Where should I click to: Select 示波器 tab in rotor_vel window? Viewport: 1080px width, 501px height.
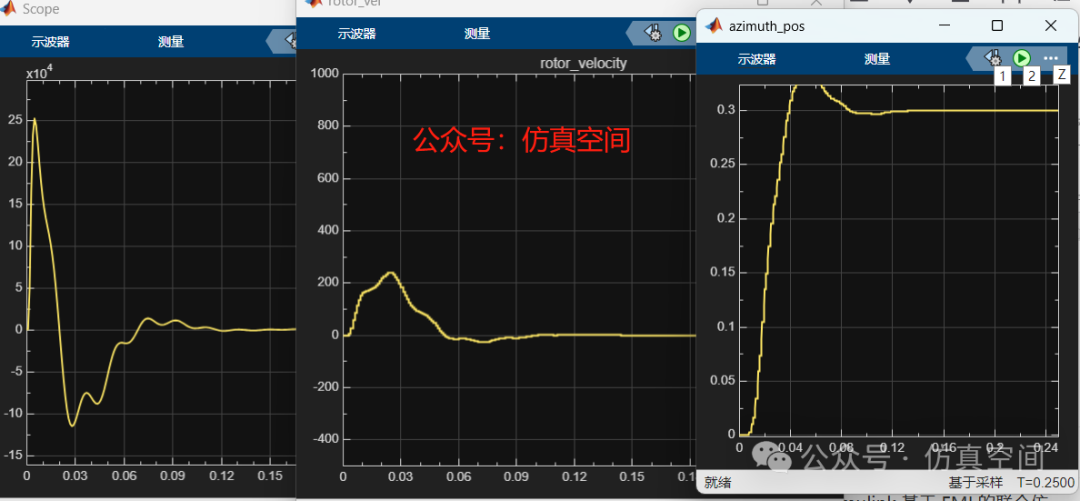357,33
